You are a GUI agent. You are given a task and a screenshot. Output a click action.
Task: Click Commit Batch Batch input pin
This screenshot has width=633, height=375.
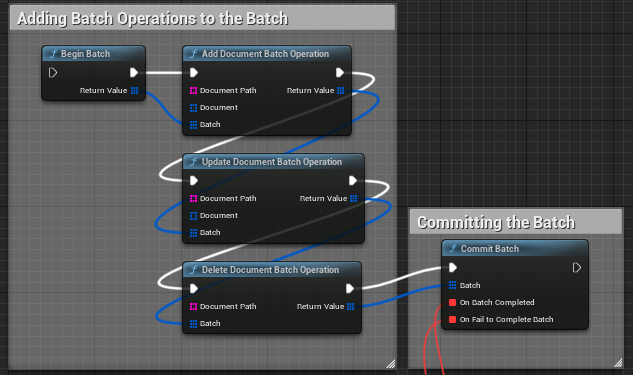pyautogui.click(x=453, y=285)
